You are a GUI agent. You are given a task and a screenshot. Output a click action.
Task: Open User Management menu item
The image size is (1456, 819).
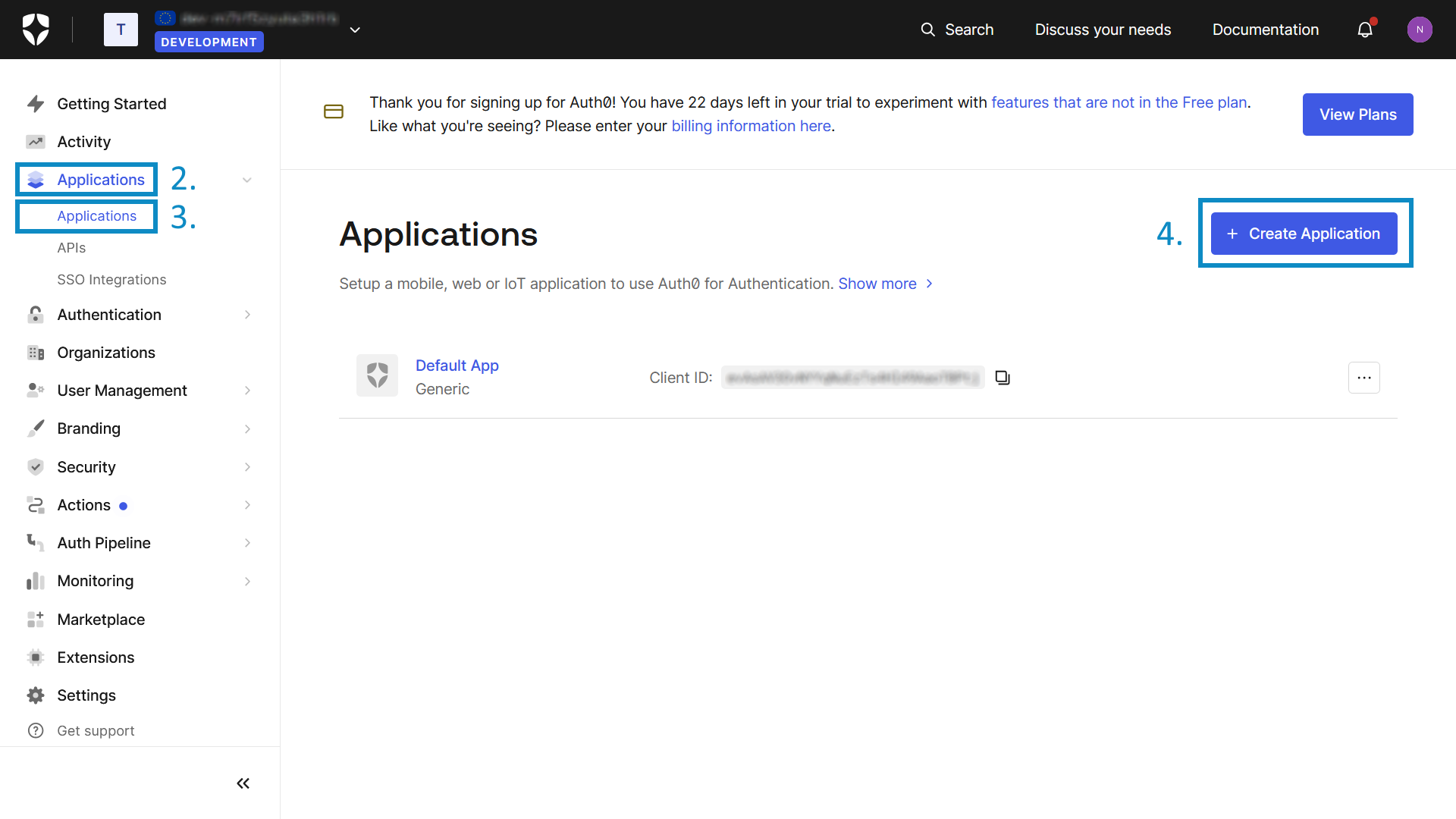tap(121, 391)
